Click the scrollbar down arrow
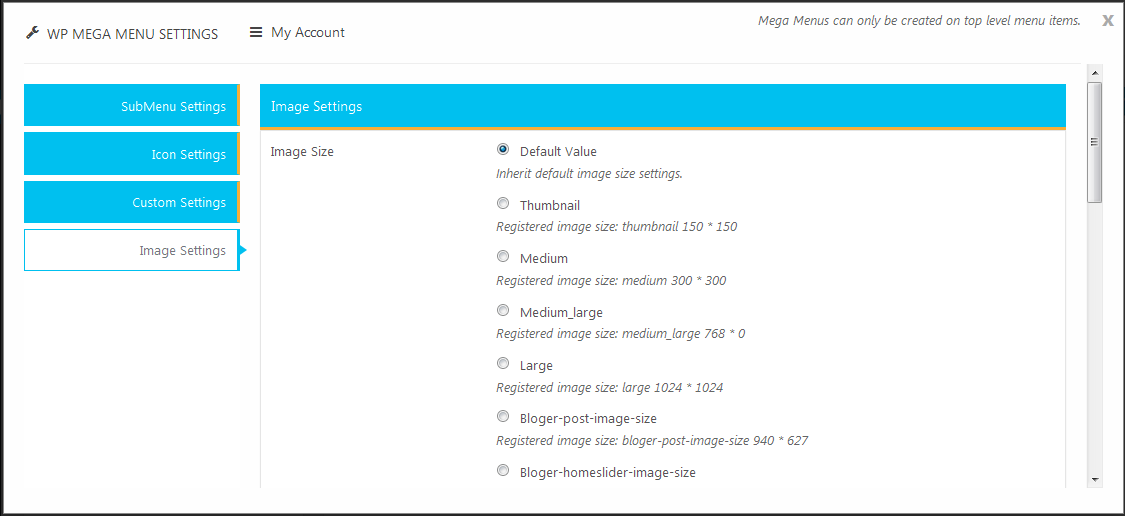1125x516 pixels. [x=1094, y=479]
